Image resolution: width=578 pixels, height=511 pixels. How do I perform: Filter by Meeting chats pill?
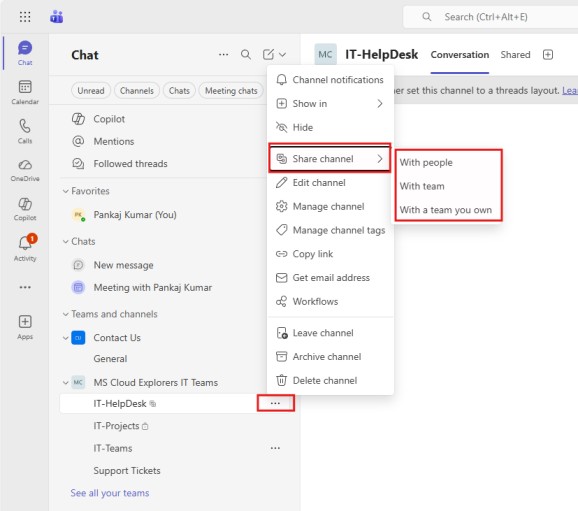(x=231, y=91)
